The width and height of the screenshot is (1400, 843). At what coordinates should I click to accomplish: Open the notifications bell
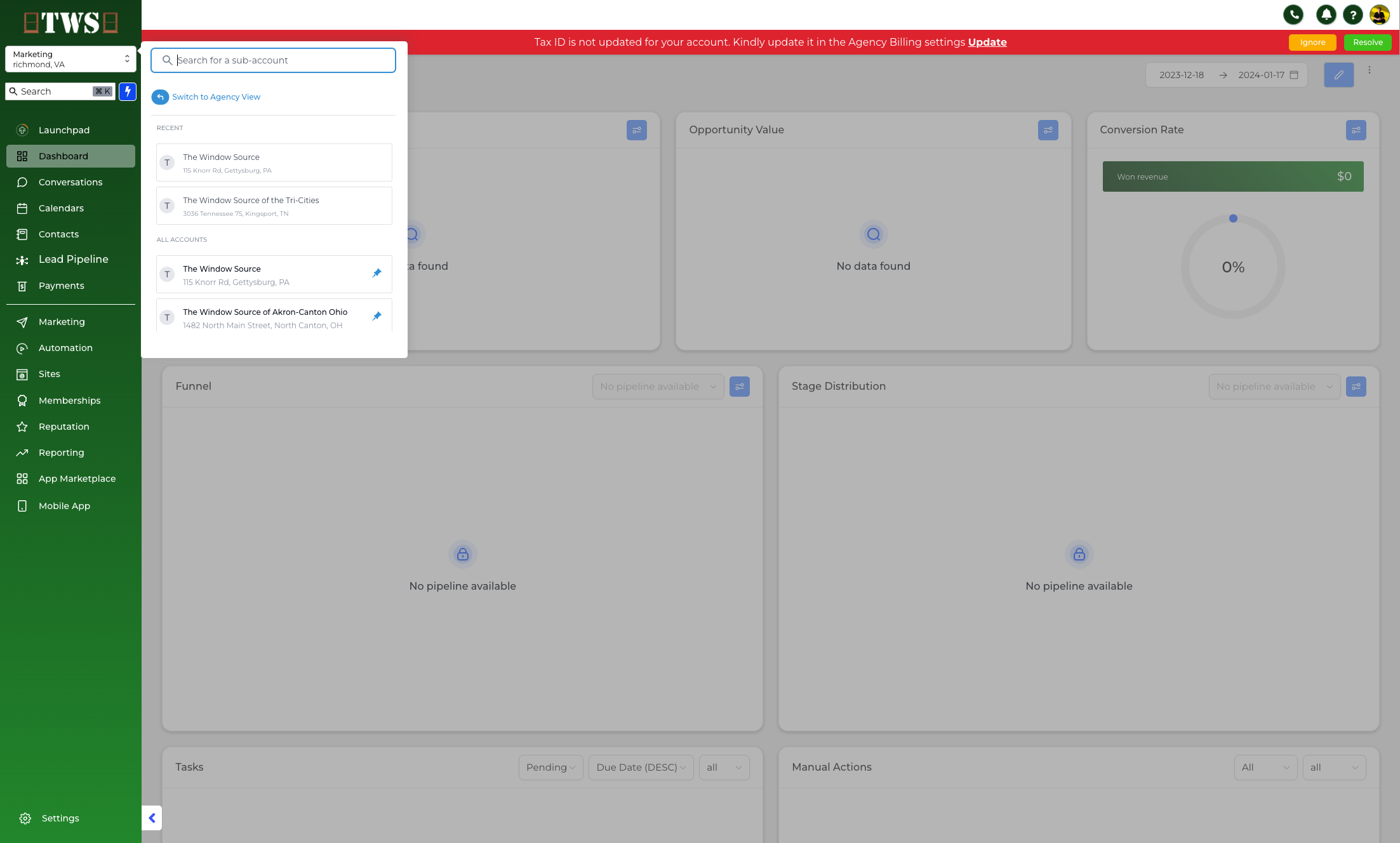point(1326,14)
